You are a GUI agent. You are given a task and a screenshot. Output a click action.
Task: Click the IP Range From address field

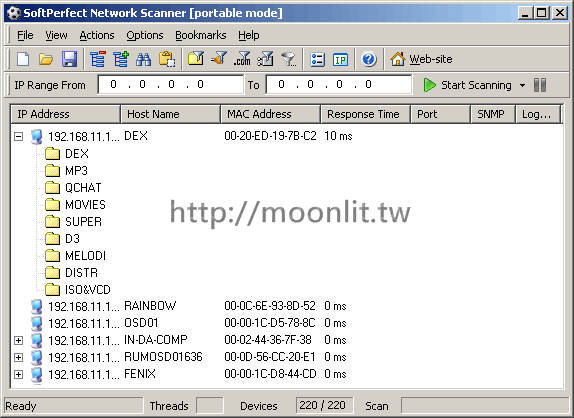pyautogui.click(x=171, y=85)
